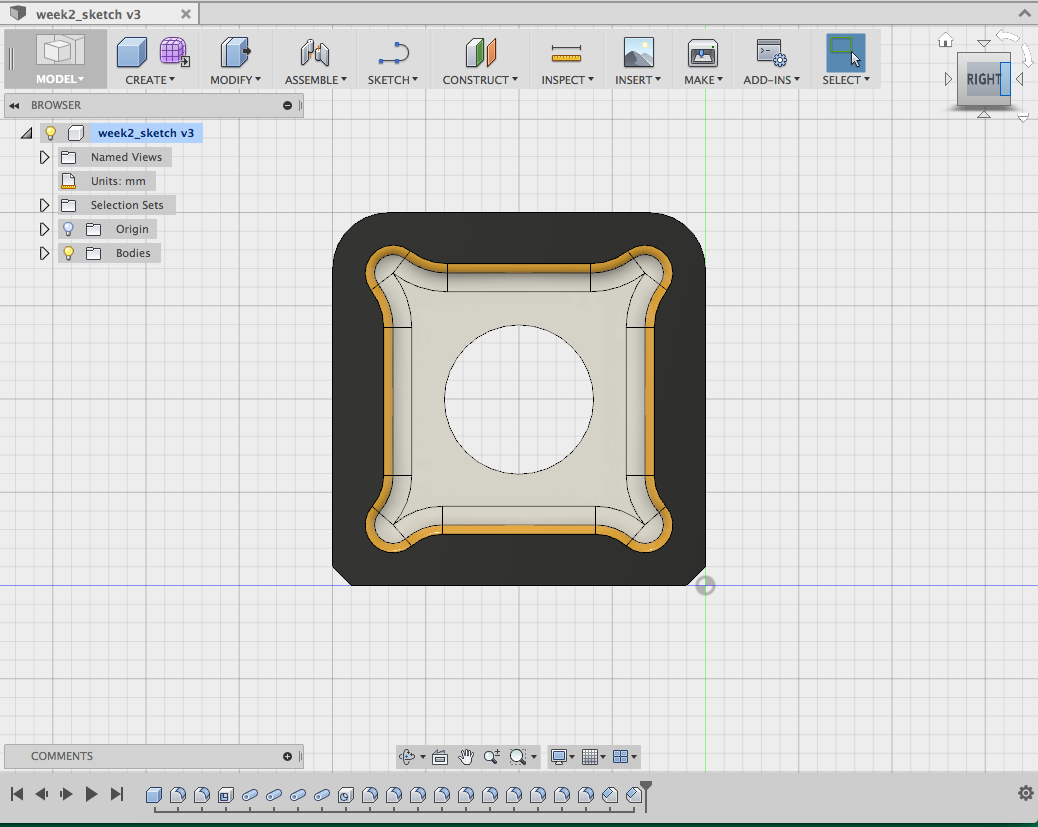Click the timeline end marker
1038x827 pixels.
click(645, 795)
